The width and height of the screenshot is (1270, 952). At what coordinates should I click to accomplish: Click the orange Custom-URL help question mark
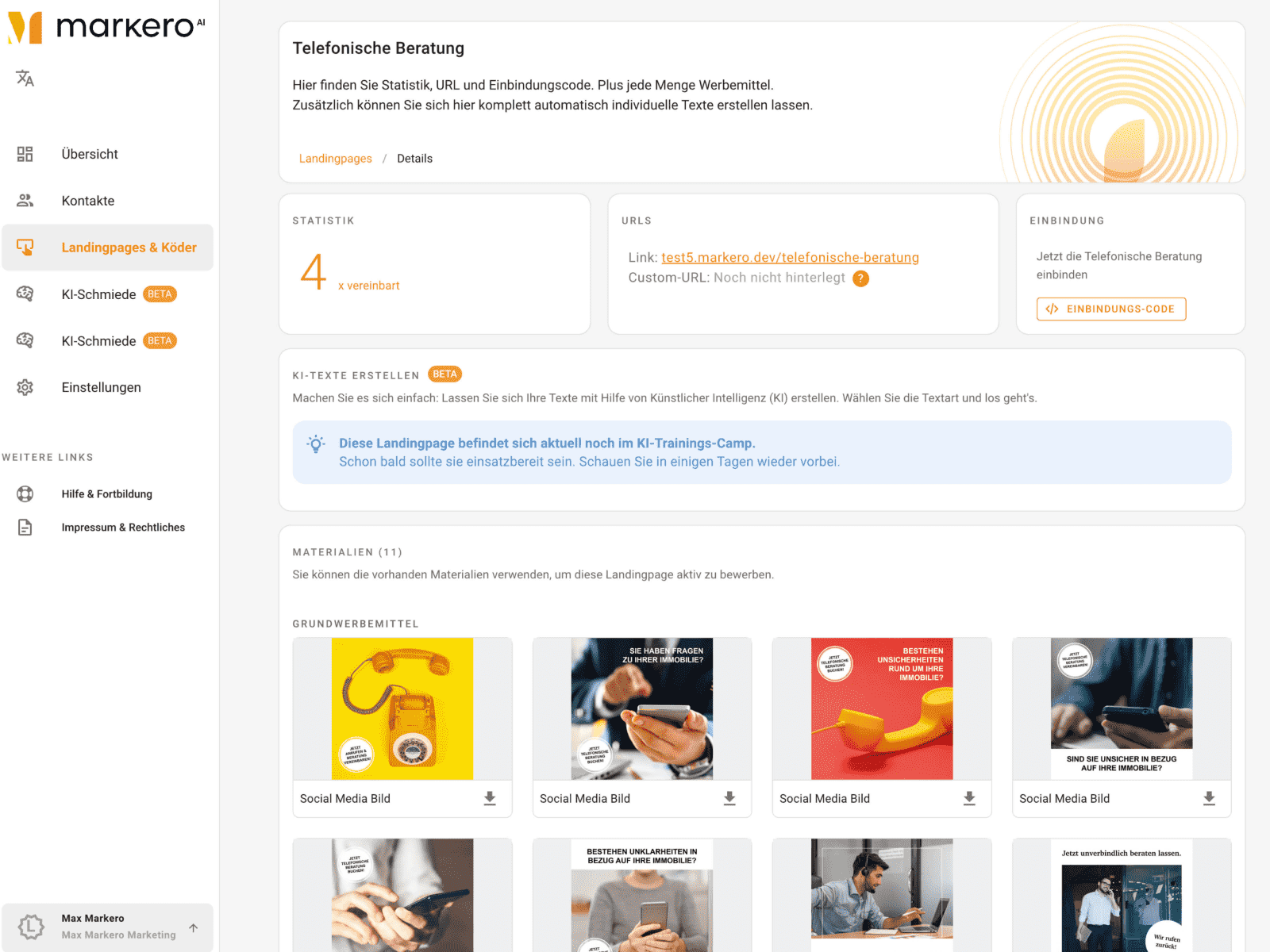point(860,278)
